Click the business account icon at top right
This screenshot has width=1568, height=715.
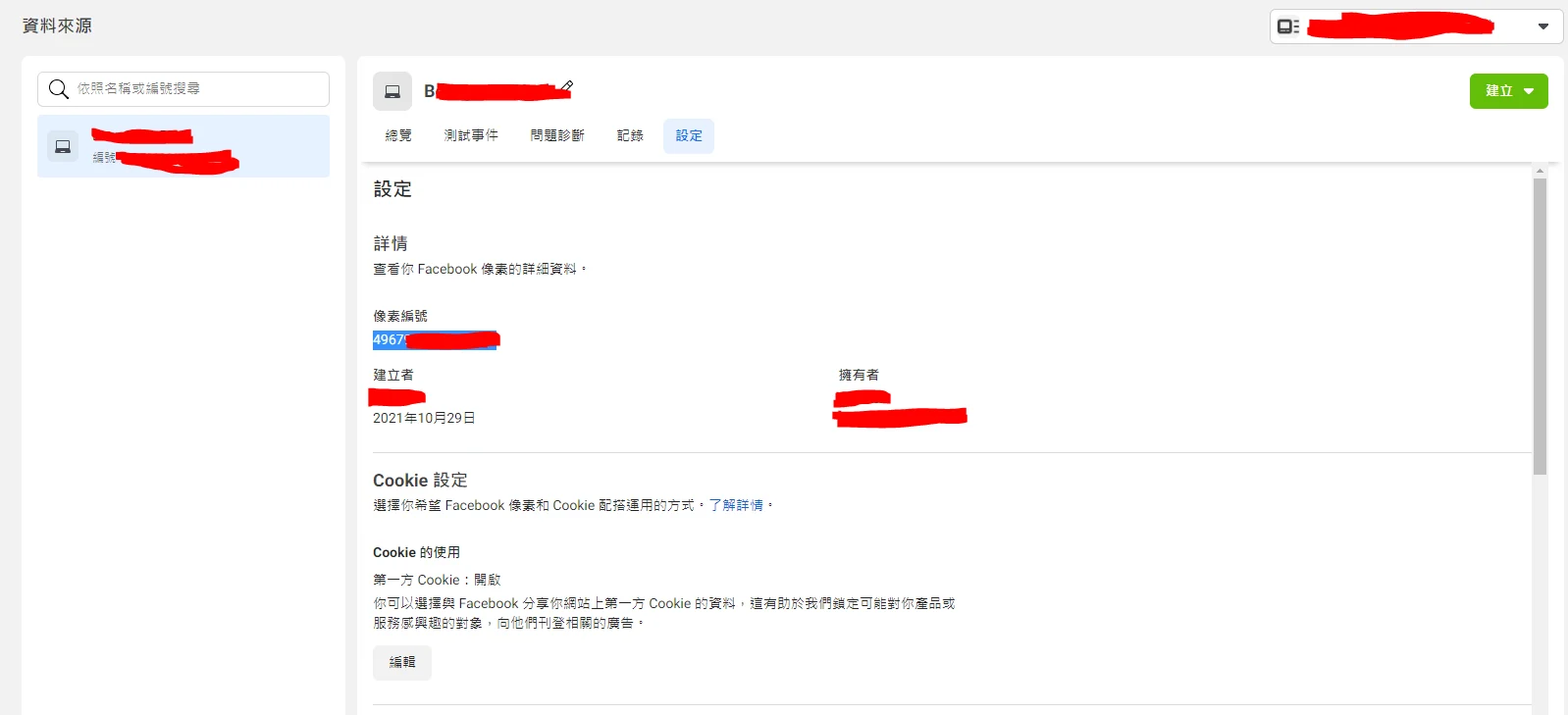1288,26
